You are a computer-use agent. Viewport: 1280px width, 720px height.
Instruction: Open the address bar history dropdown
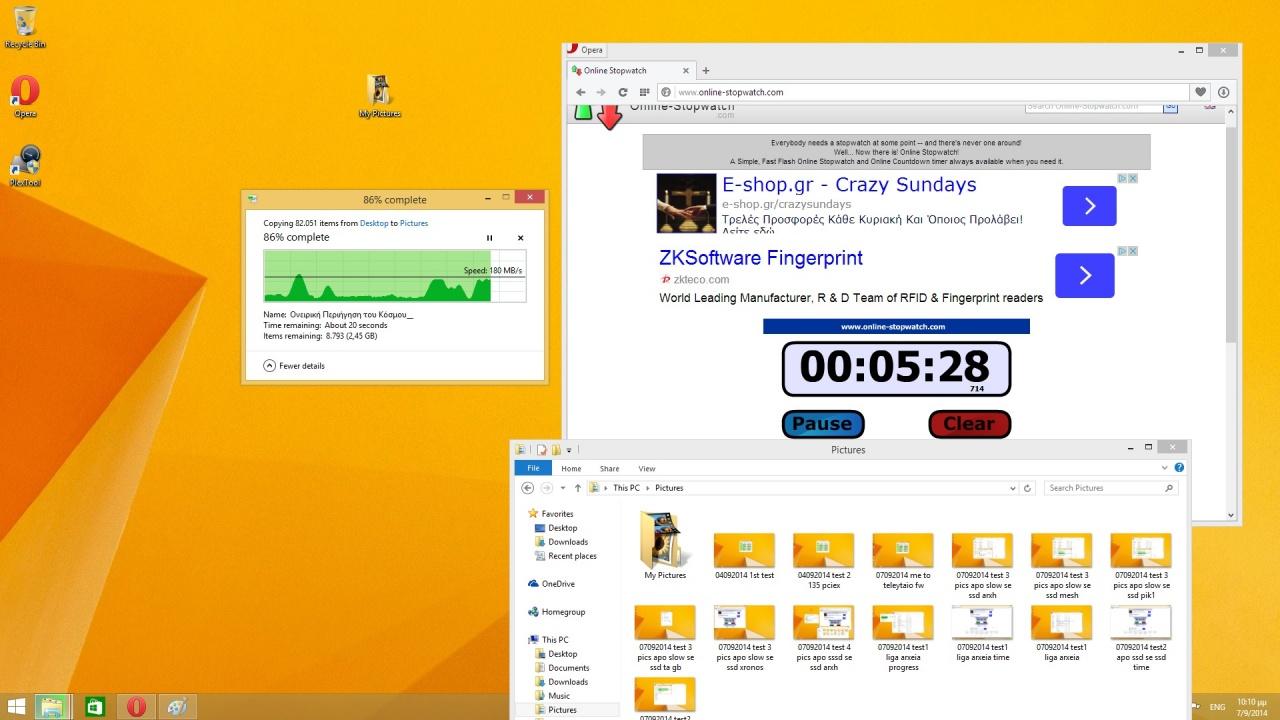1012,488
